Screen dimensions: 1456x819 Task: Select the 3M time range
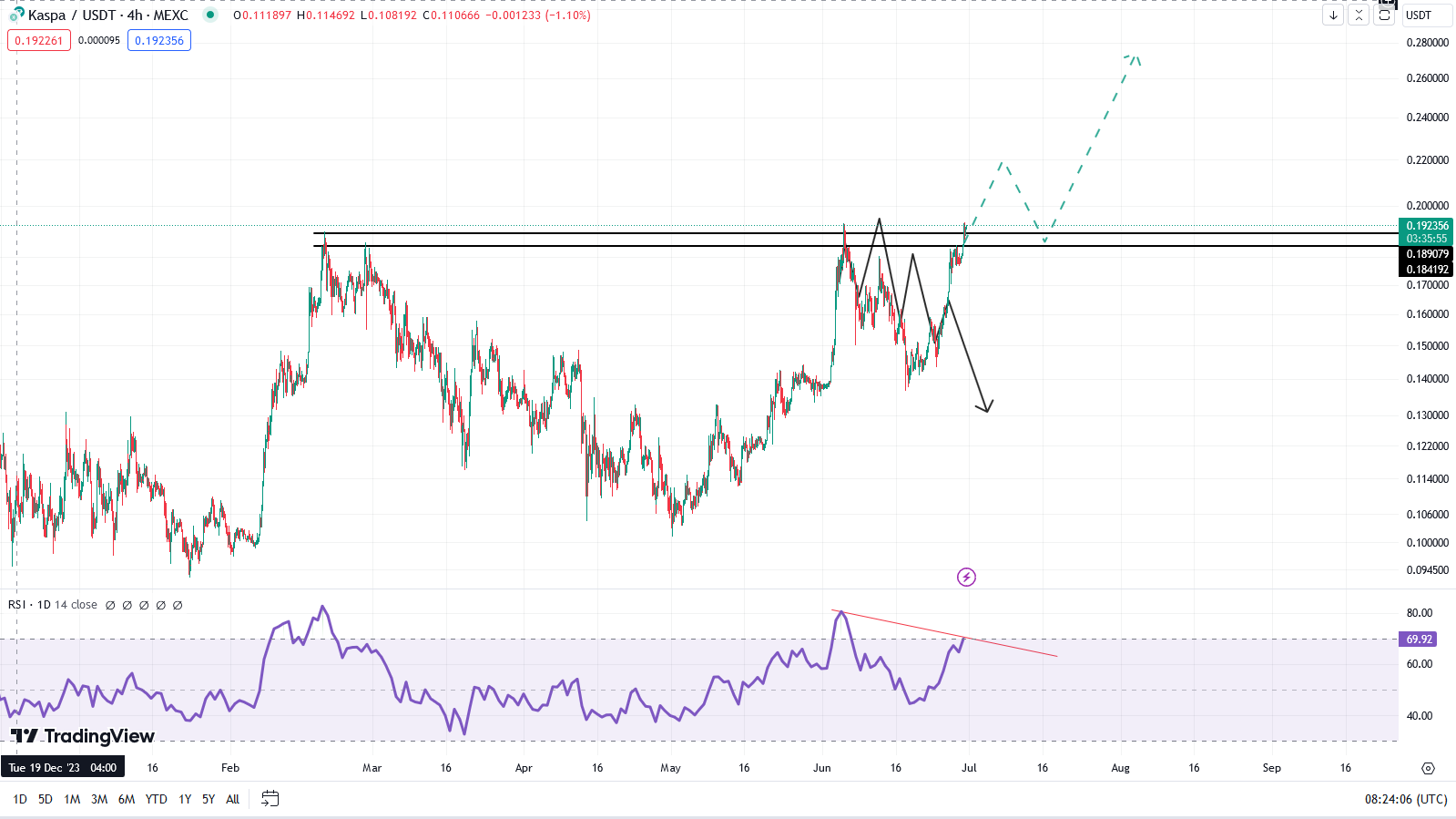[99, 799]
